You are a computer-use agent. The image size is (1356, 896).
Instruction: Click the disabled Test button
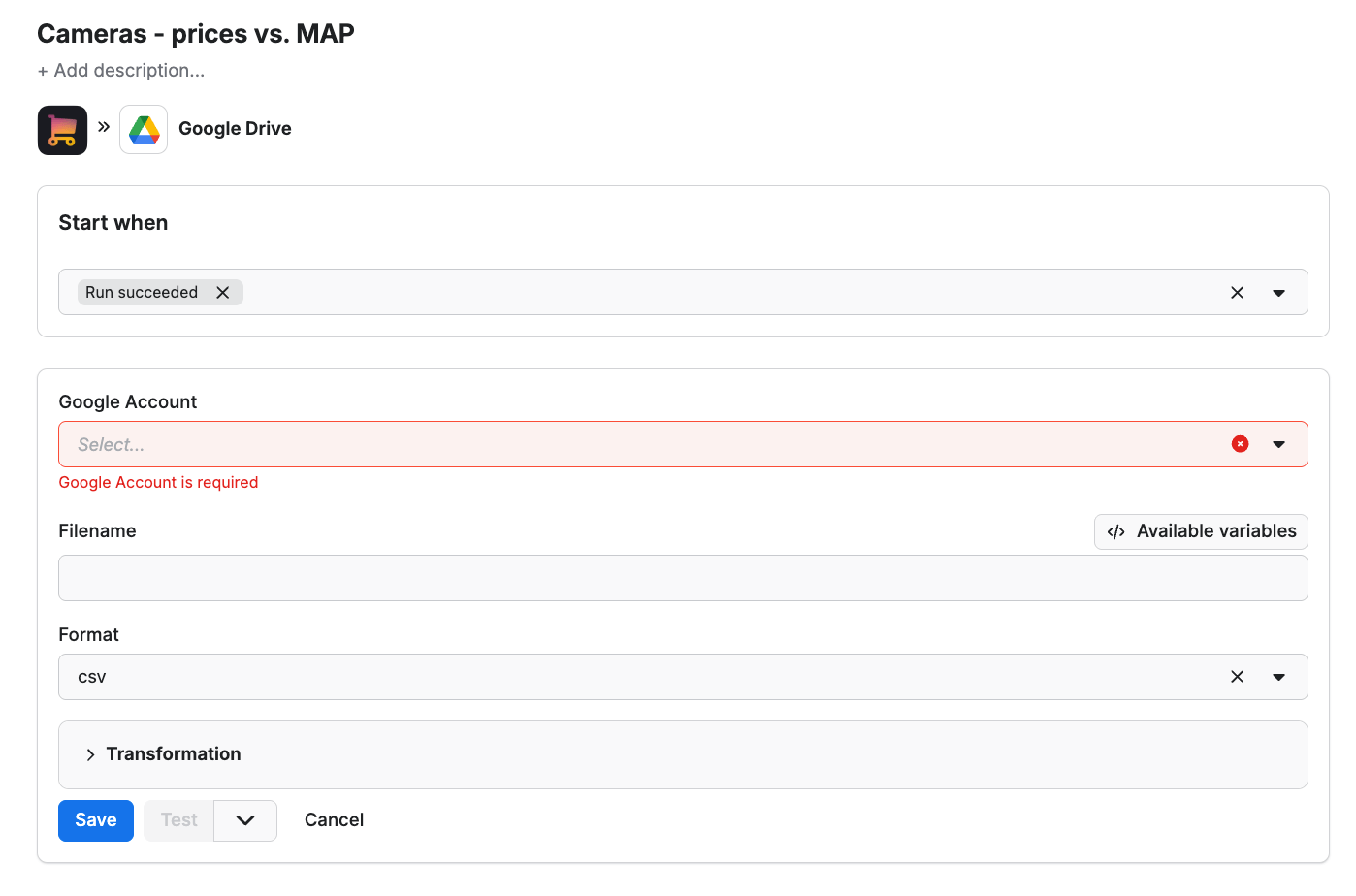(x=178, y=819)
